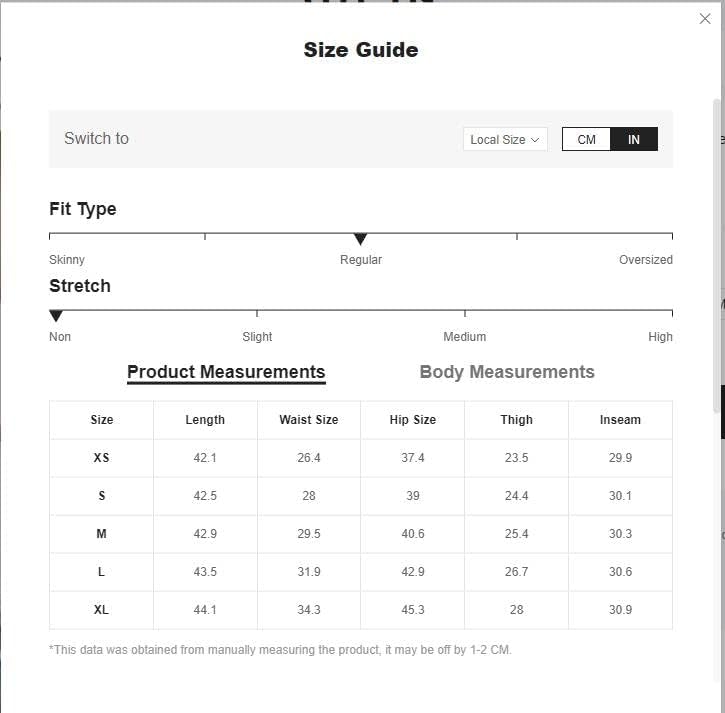Click the Hip Size column header

(x=412, y=420)
